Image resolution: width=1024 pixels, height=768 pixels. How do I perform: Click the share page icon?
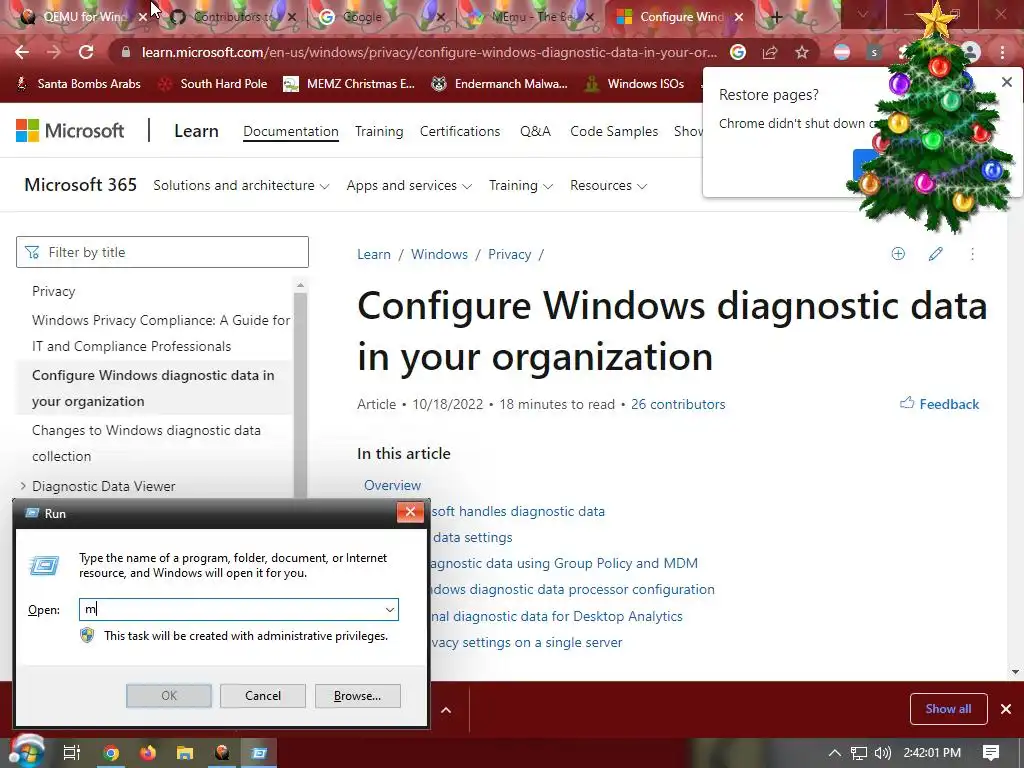click(x=770, y=52)
